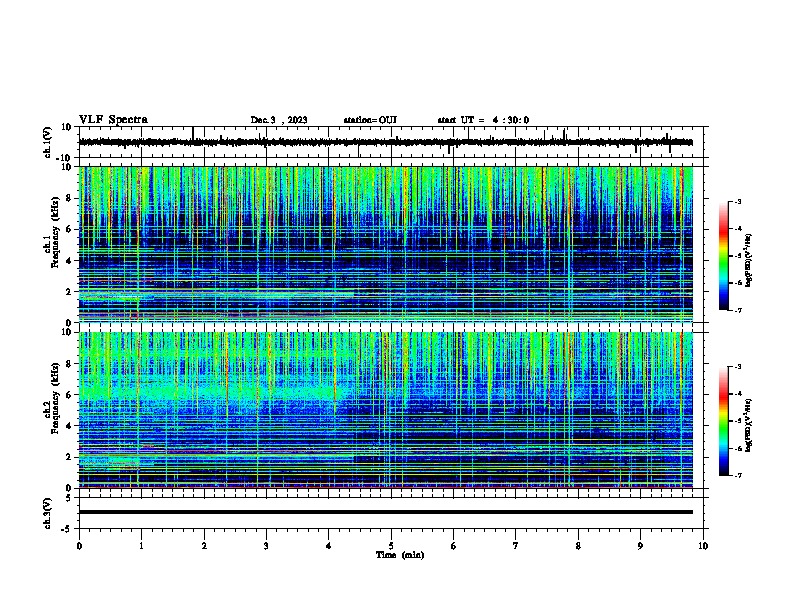Click the "-7" value on lower color bar
Image resolution: width=792 pixels, height=612 pixels.
[x=738, y=475]
